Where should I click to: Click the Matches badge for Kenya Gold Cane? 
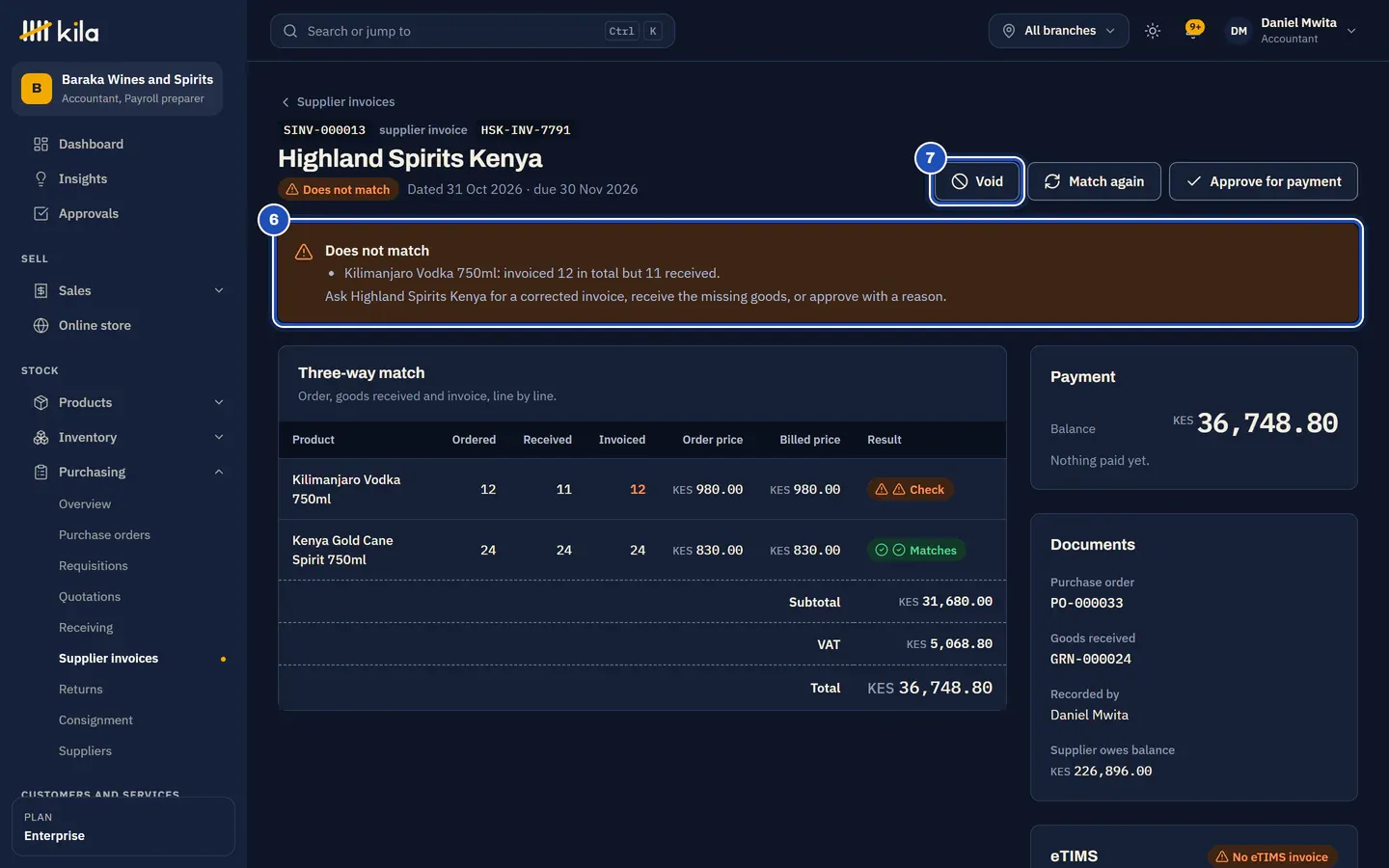(x=916, y=551)
